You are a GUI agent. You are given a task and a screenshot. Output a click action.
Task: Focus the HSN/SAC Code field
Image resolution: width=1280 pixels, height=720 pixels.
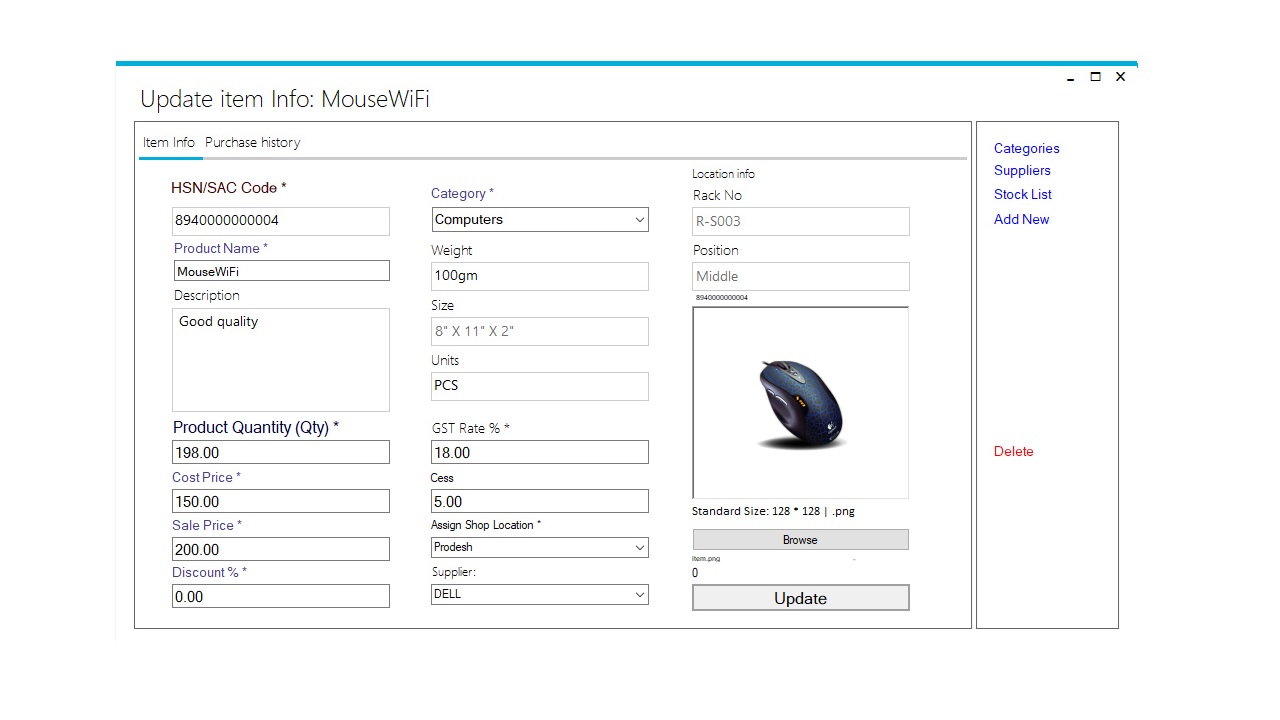[x=281, y=221]
